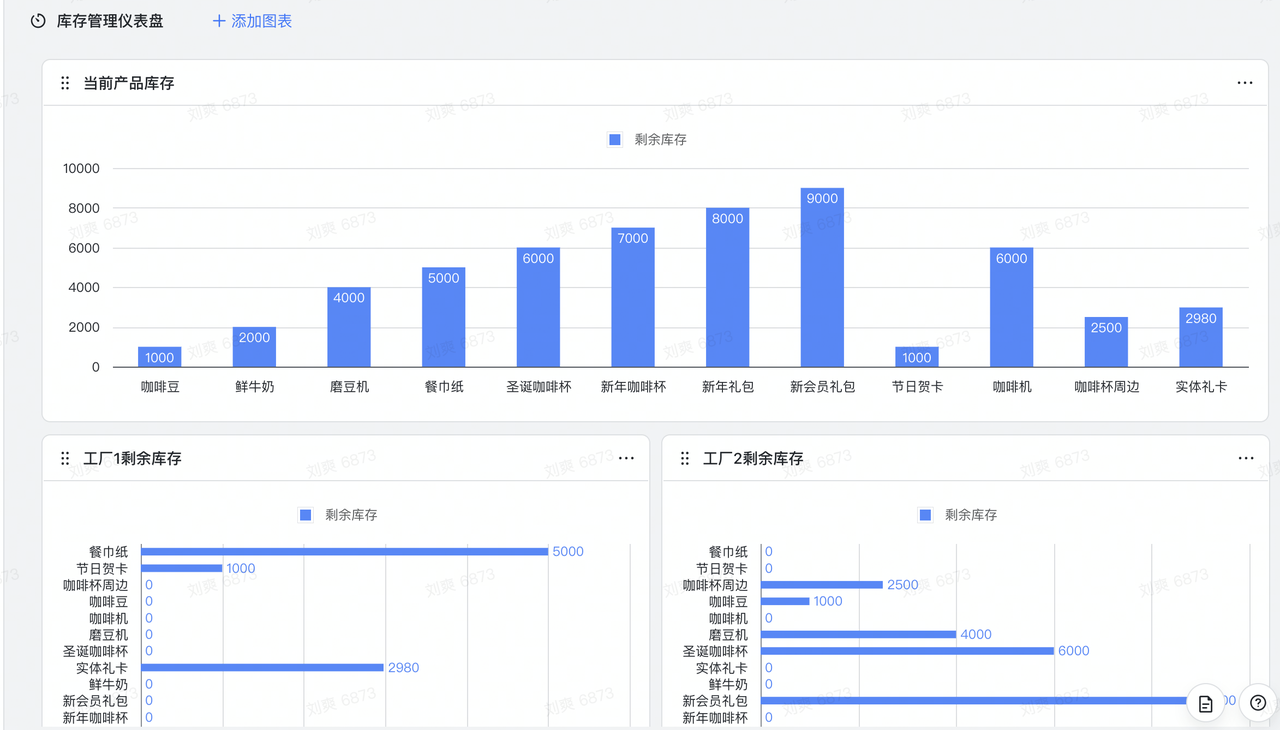
Task: Grab the drag handle of 当前产品库存
Action: pos(65,83)
